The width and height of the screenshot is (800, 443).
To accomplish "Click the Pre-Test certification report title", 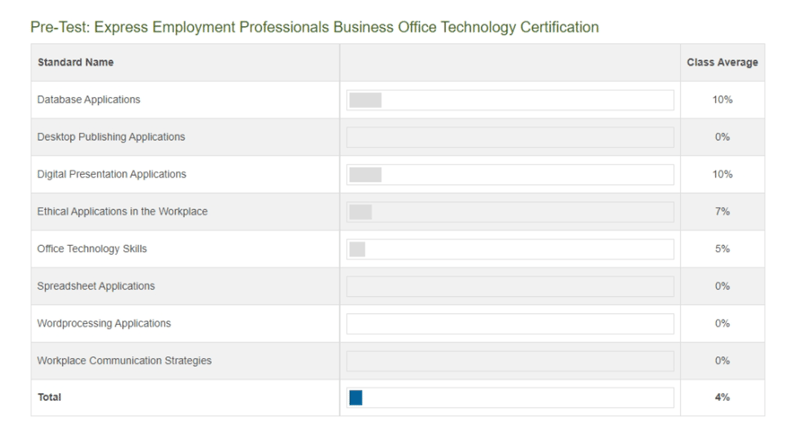I will 314,27.
